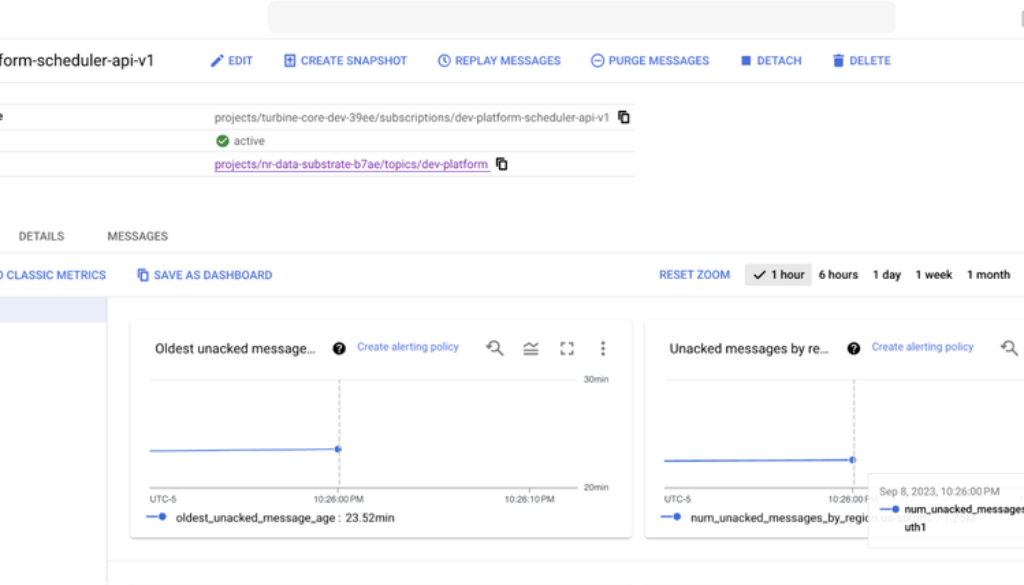Copy the subscription name path

(x=624, y=117)
